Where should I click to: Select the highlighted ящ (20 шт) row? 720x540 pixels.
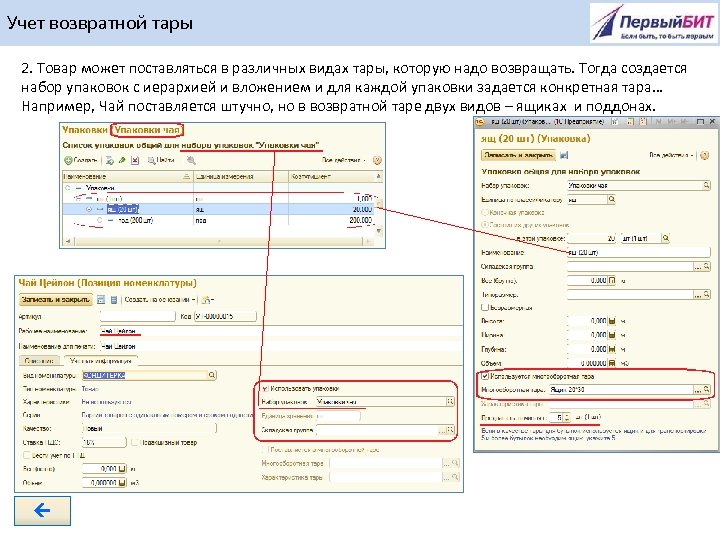pos(218,209)
